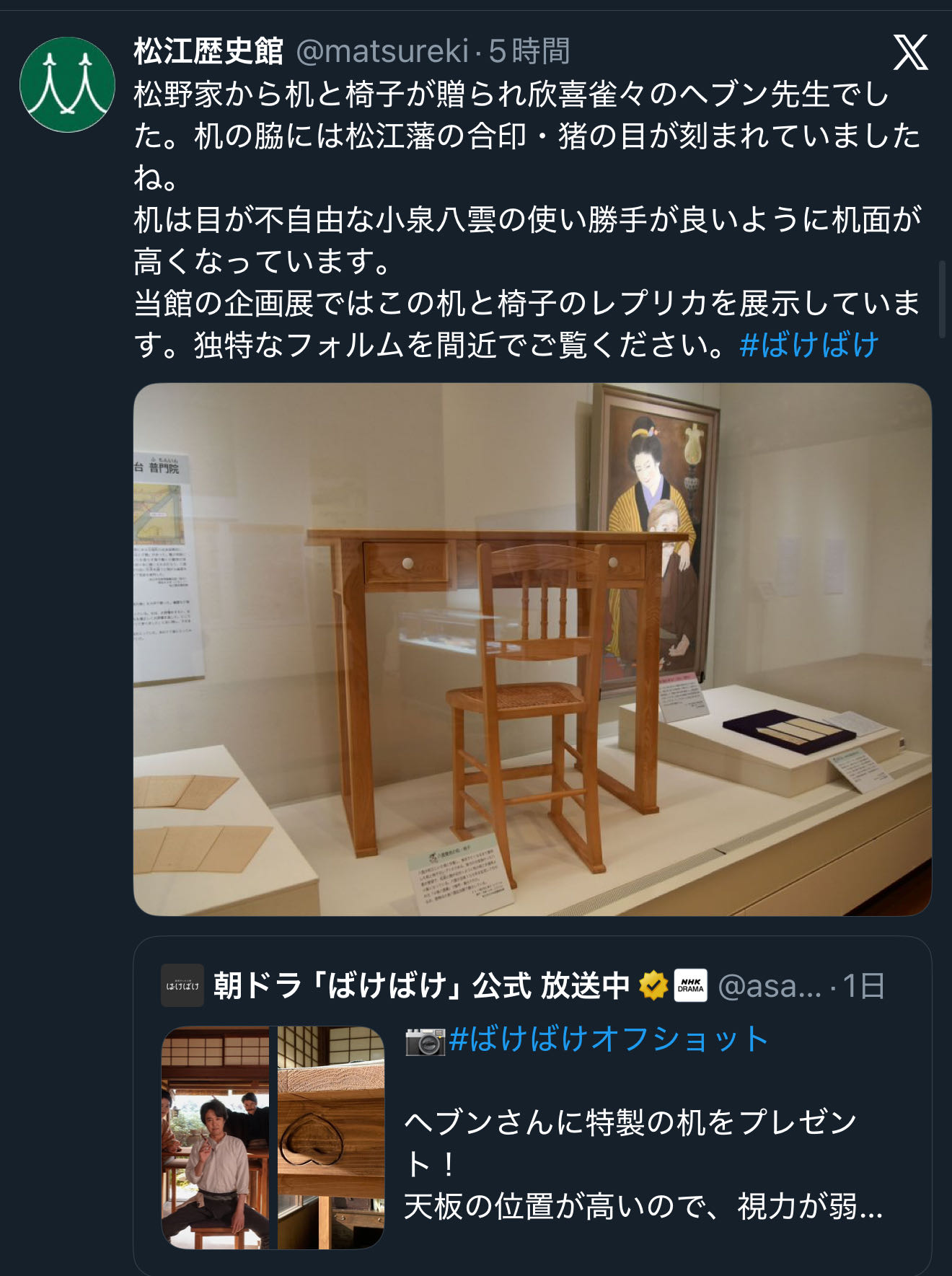952x1276 pixels.
Task: Tap the X logo icon
Action: [x=910, y=53]
